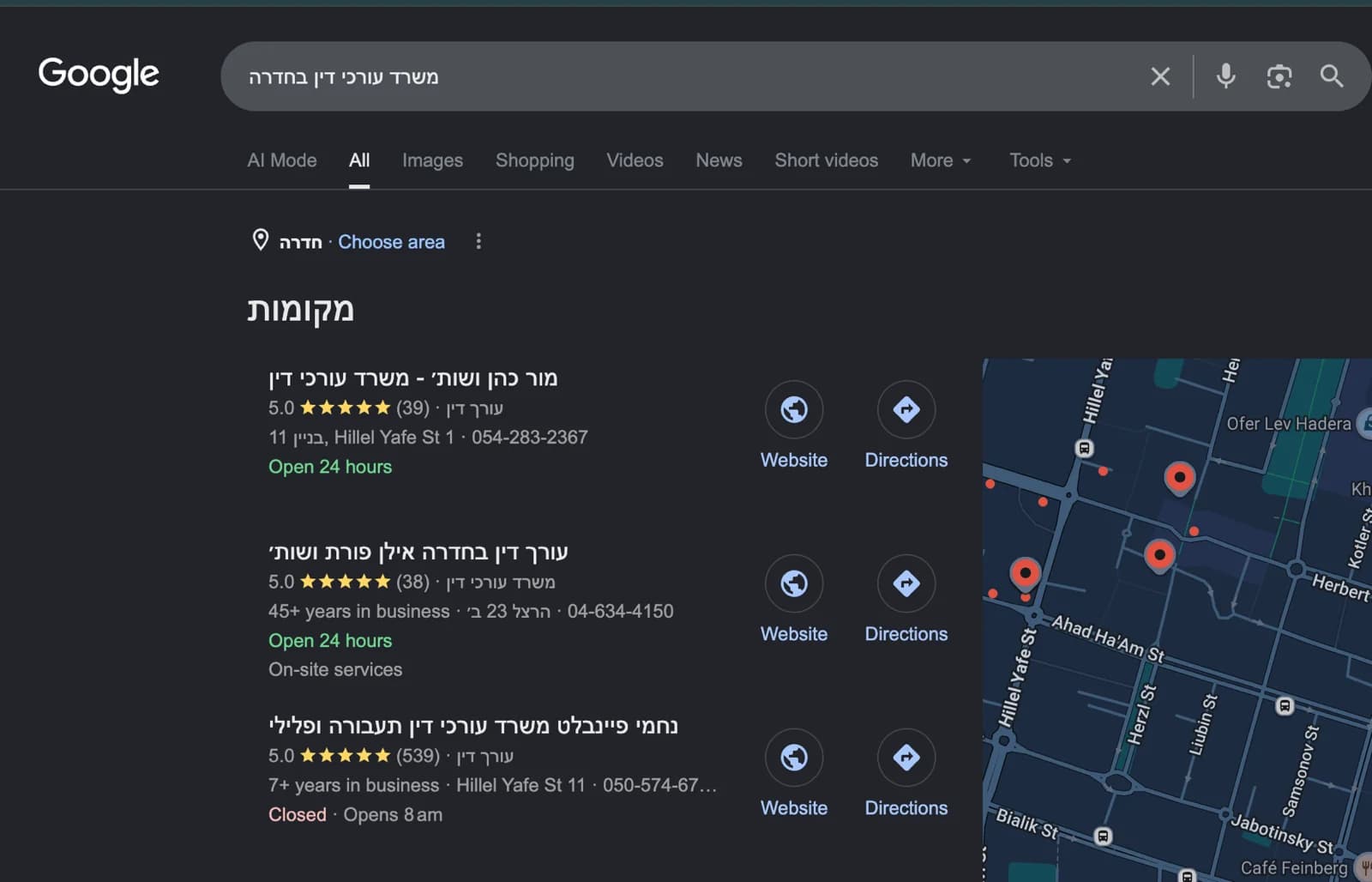
Task: Click red map pin near Ofer Lev Hadera
Action: click(x=1179, y=477)
